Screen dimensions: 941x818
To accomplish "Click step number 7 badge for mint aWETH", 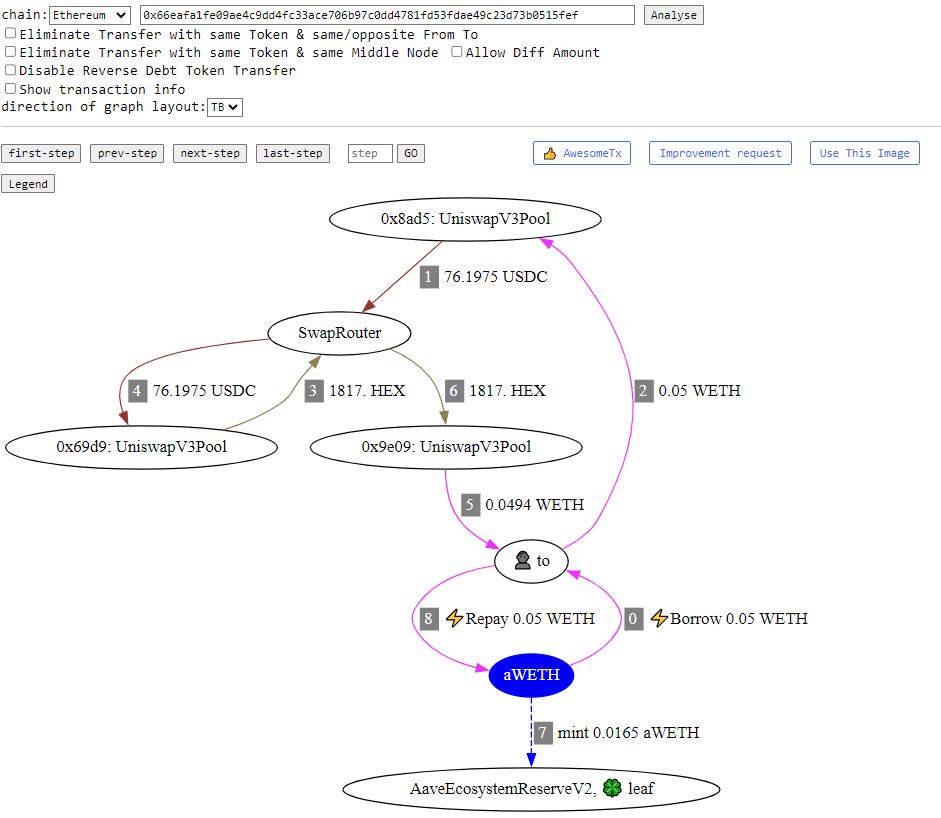I will click(542, 733).
